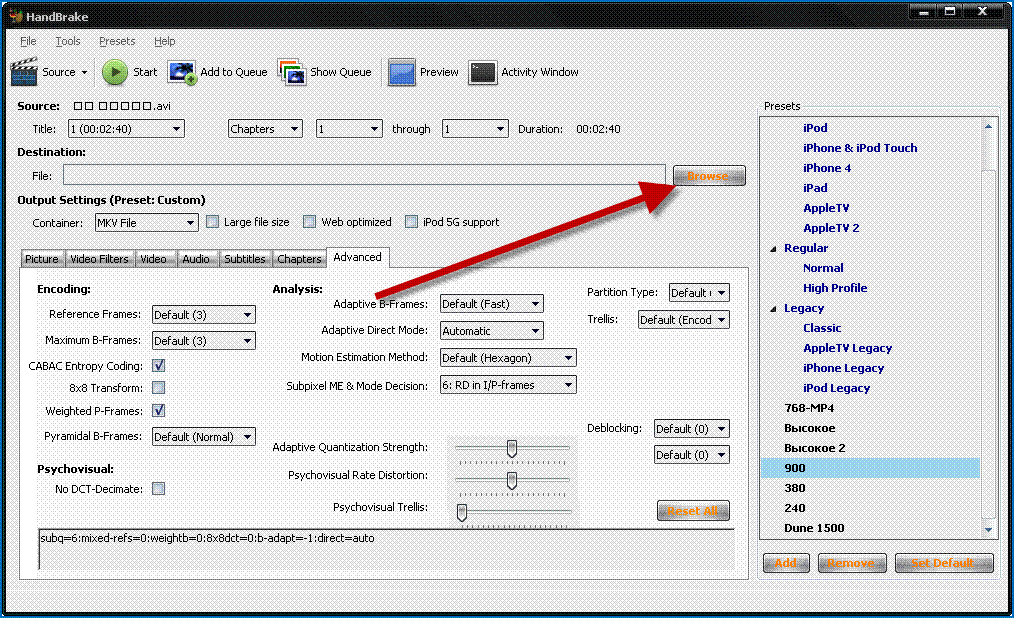Switch to the Video Filters tab
The image size is (1014, 618).
click(99, 259)
